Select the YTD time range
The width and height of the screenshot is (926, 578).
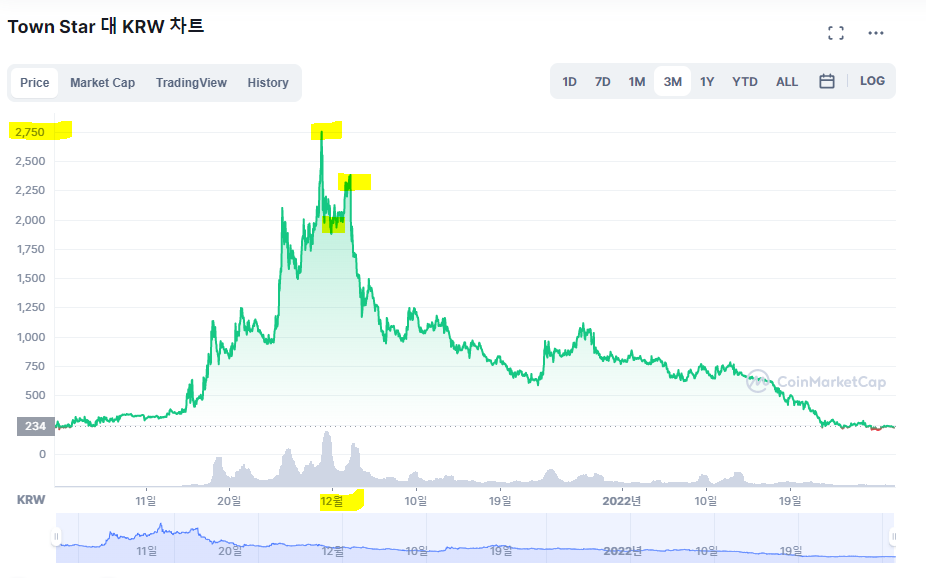click(745, 81)
